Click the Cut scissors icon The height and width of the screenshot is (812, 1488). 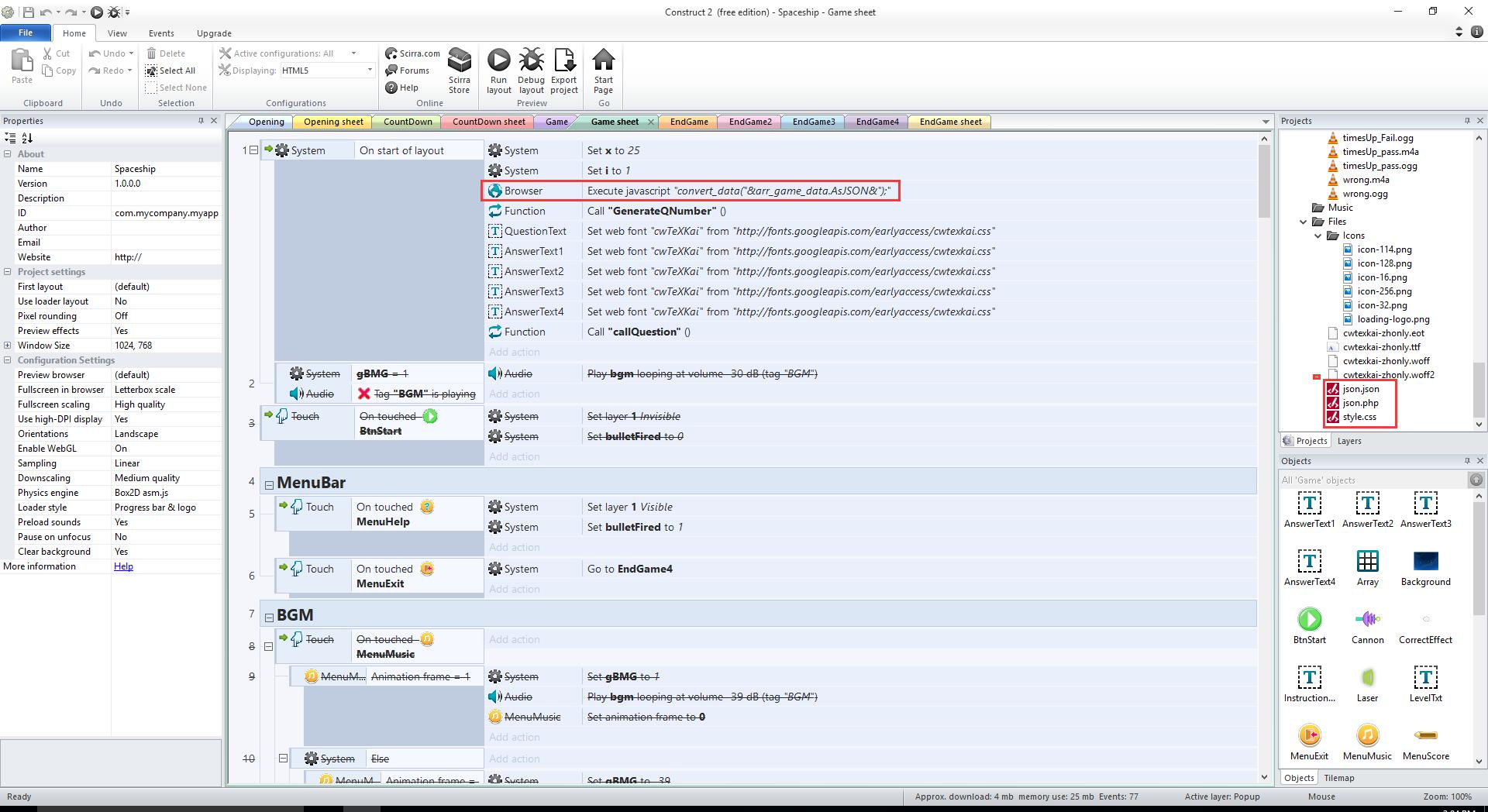coord(47,53)
